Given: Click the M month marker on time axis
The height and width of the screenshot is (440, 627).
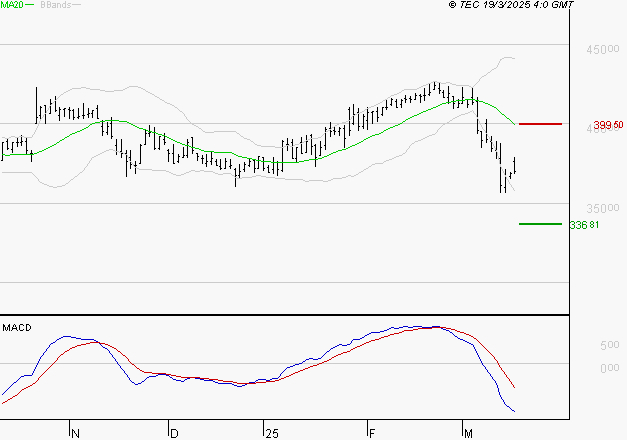Looking at the screenshot, I should pos(467,432).
